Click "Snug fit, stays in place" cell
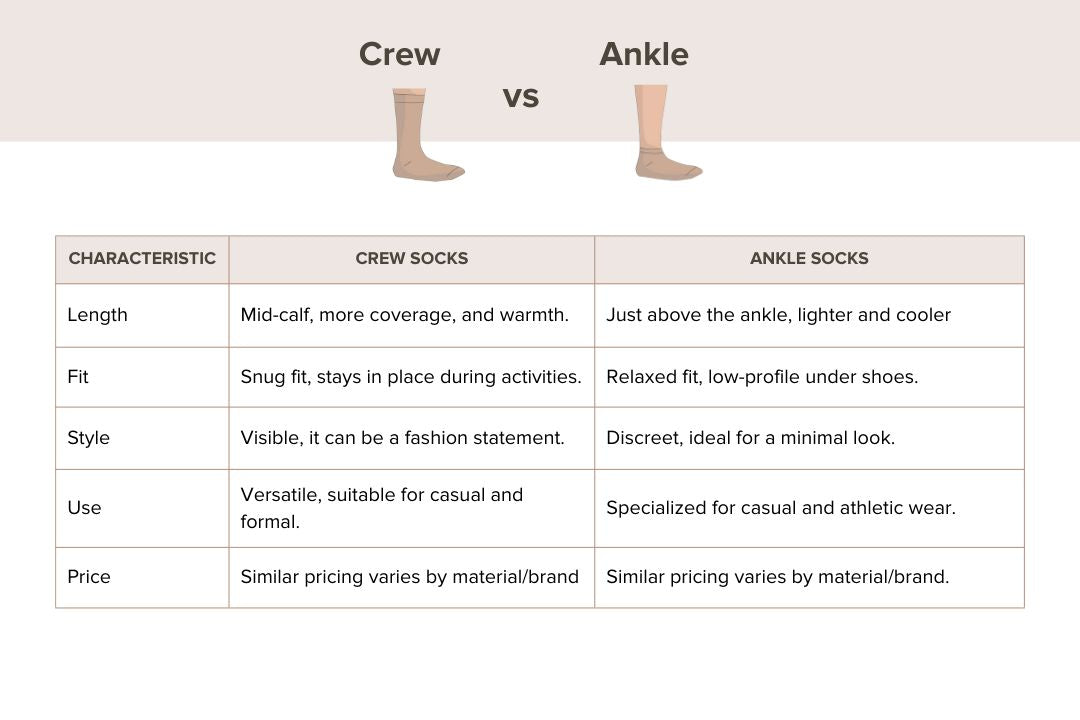This screenshot has width=1080, height=720. click(x=410, y=377)
